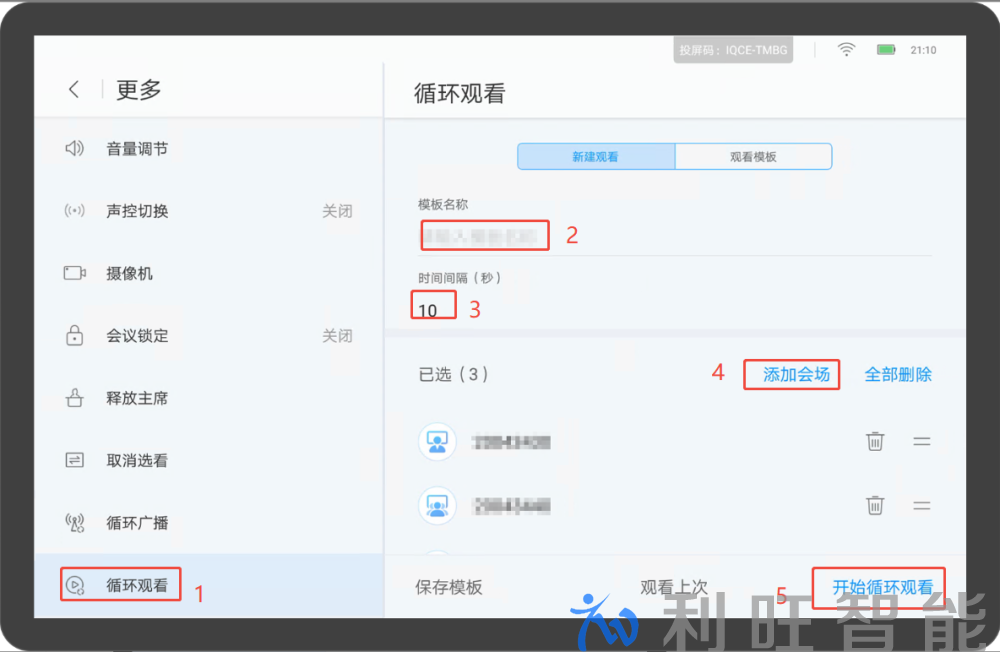Click the first selected site's blurred name
Image resolution: width=1000 pixels, height=652 pixels.
coord(511,441)
